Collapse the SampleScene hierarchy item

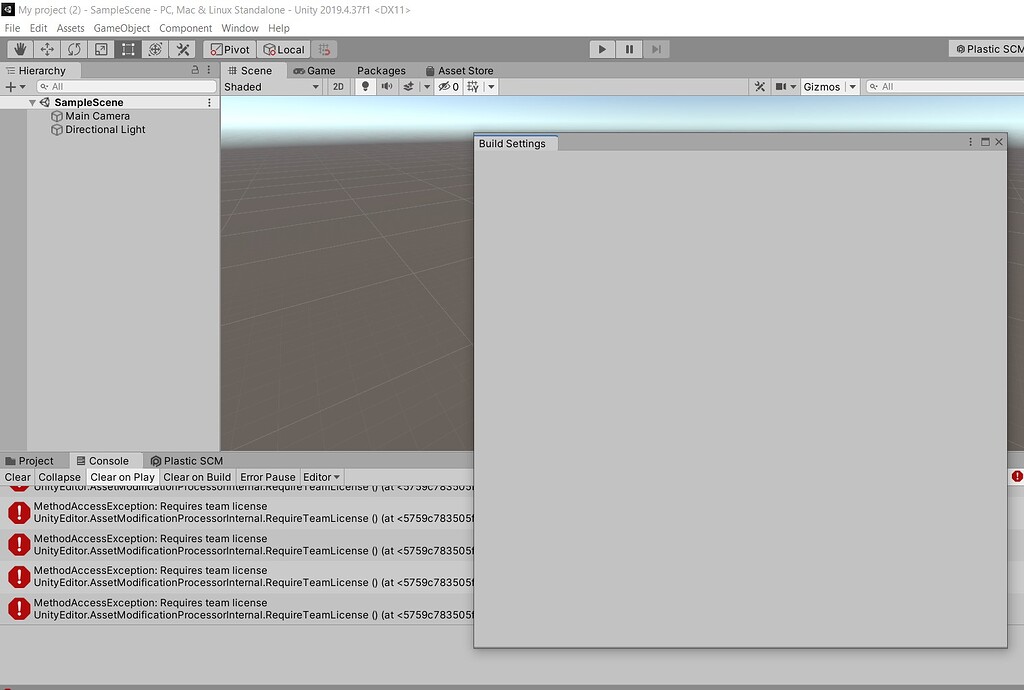click(x=31, y=101)
